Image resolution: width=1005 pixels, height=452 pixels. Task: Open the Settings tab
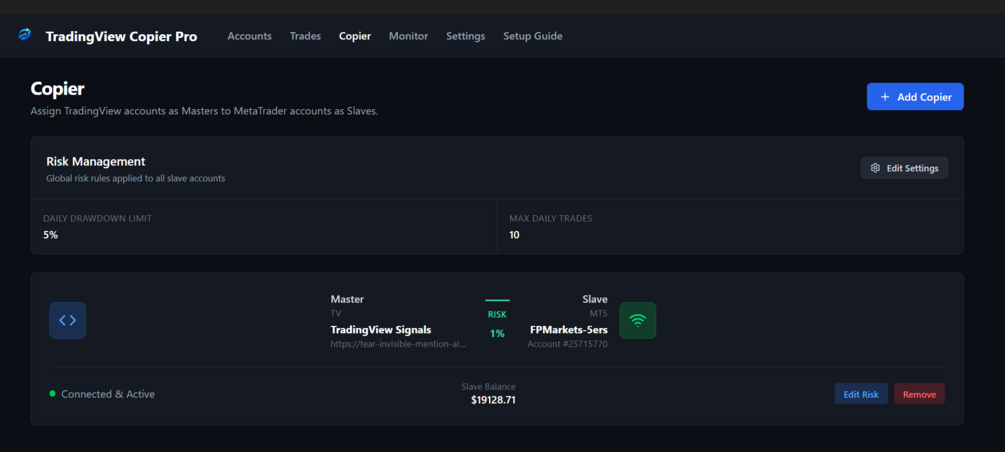click(465, 36)
